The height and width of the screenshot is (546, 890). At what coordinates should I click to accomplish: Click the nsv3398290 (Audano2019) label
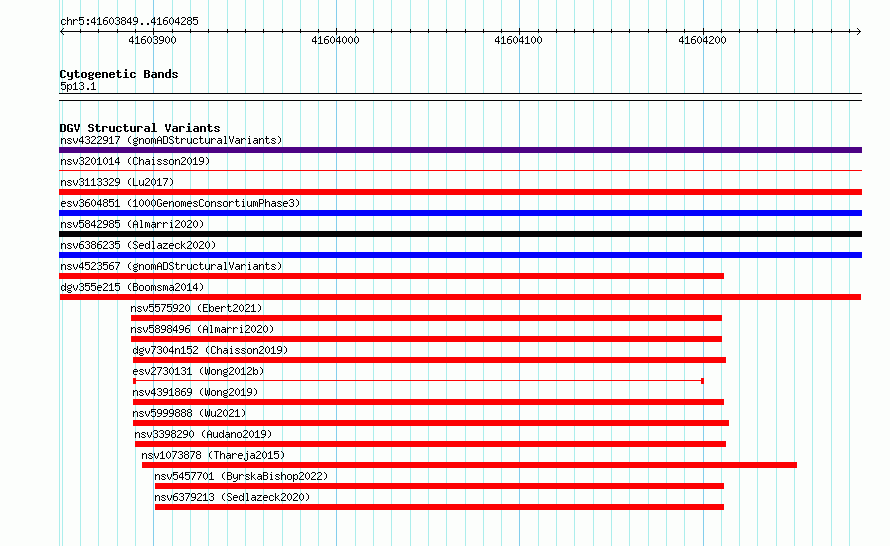point(203,434)
